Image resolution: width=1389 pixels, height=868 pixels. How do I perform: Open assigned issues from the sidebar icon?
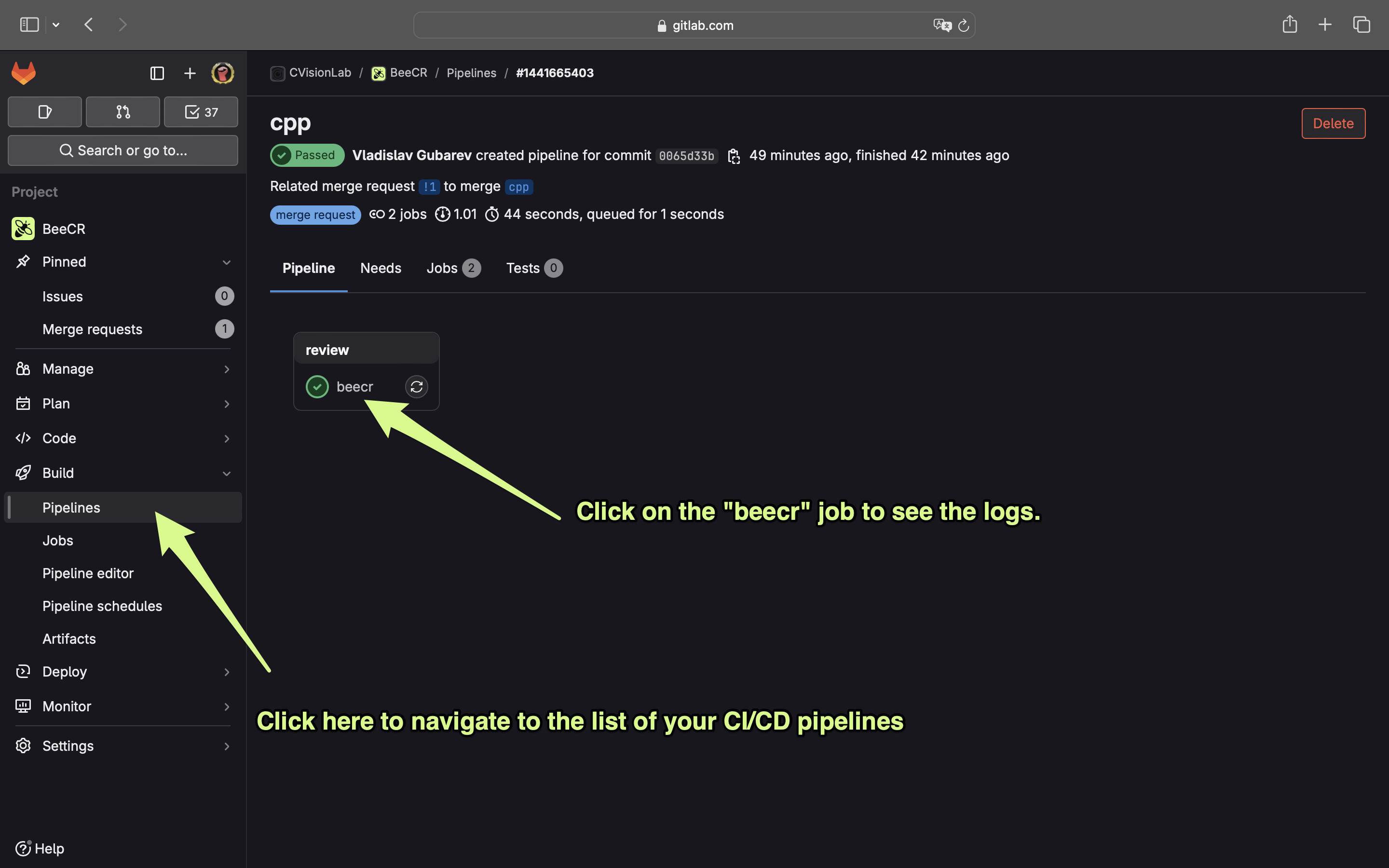click(45, 112)
